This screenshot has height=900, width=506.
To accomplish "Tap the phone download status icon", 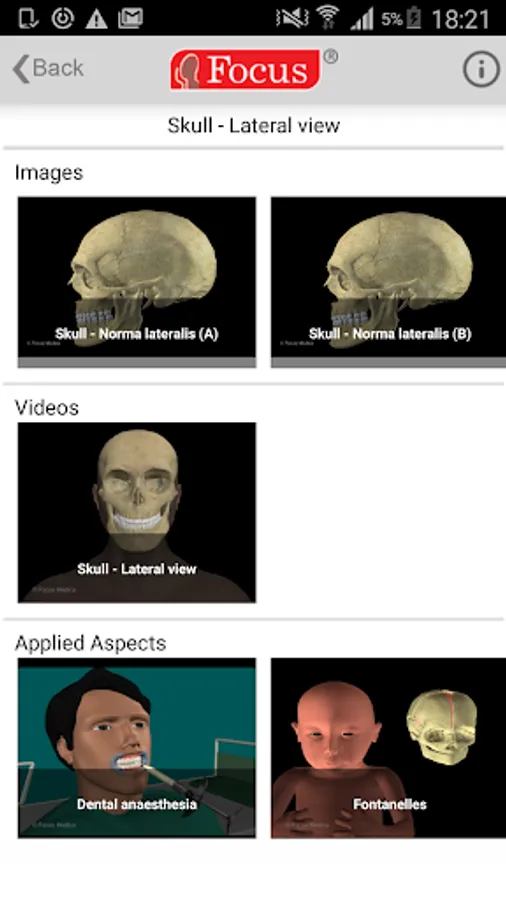I will click(28, 18).
